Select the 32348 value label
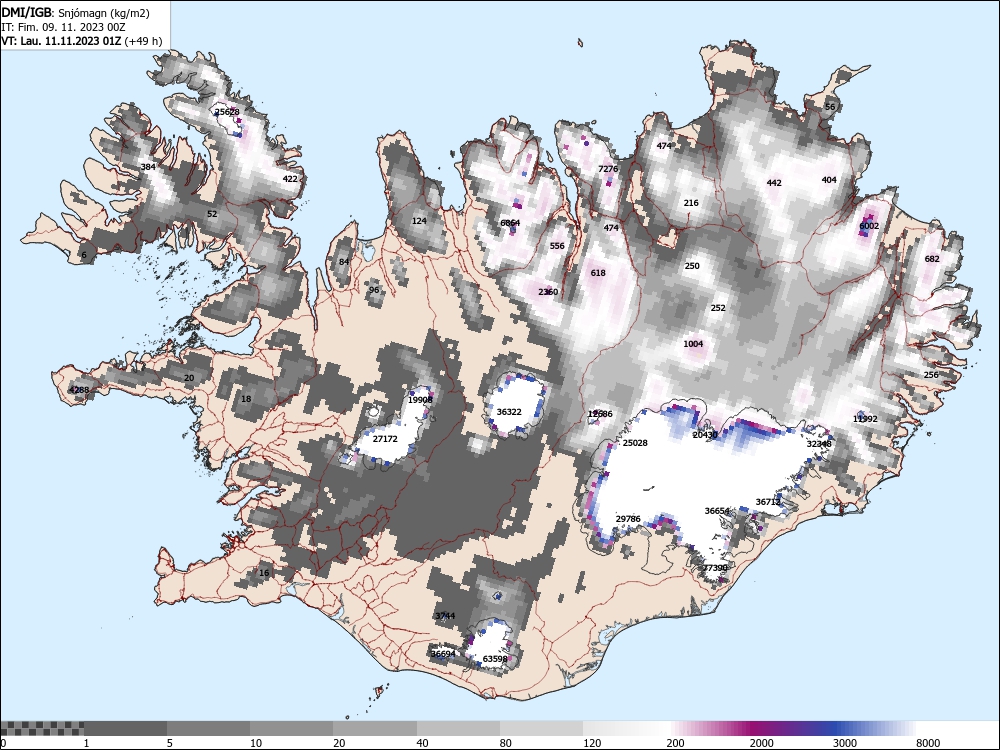Image resolution: width=1000 pixels, height=750 pixels. click(x=820, y=443)
